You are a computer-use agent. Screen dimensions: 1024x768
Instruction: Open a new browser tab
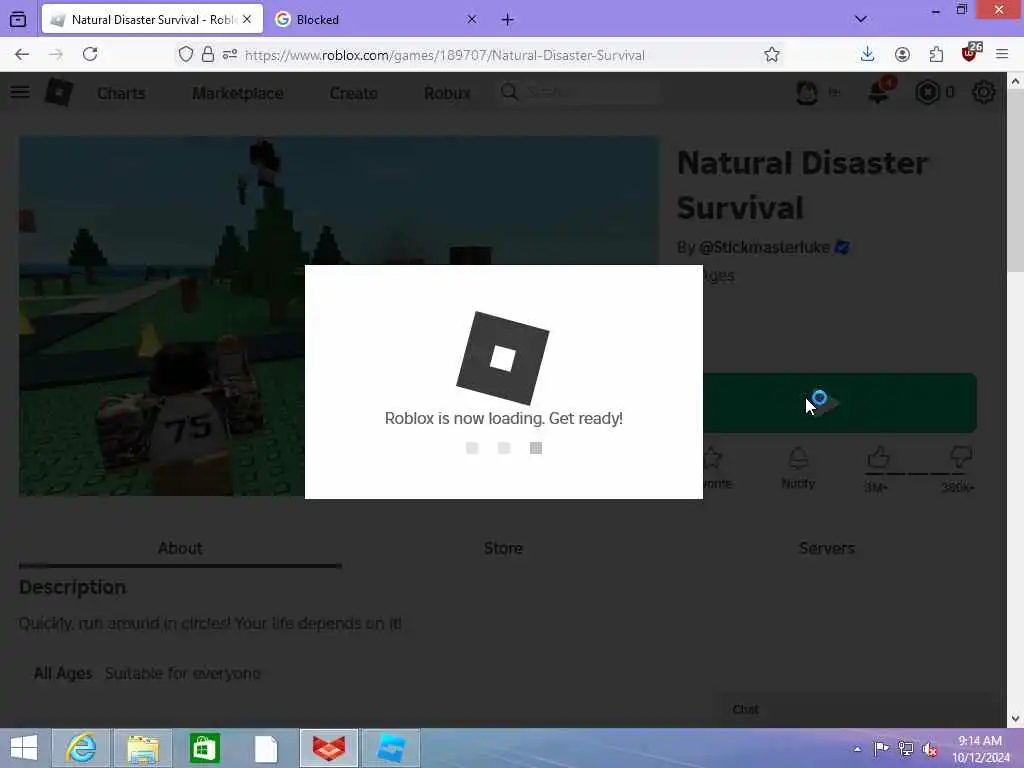click(507, 20)
